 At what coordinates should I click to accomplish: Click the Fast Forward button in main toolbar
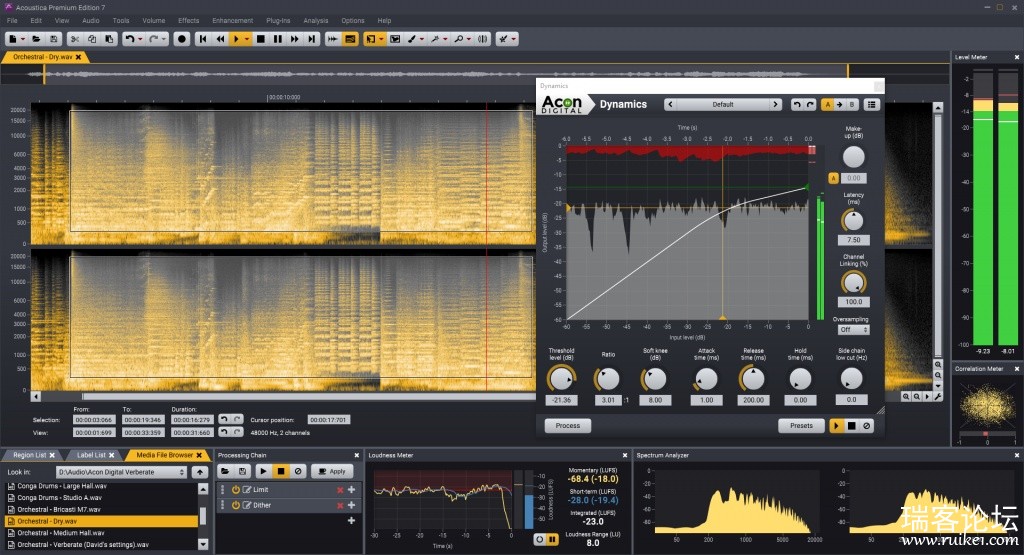(x=295, y=39)
